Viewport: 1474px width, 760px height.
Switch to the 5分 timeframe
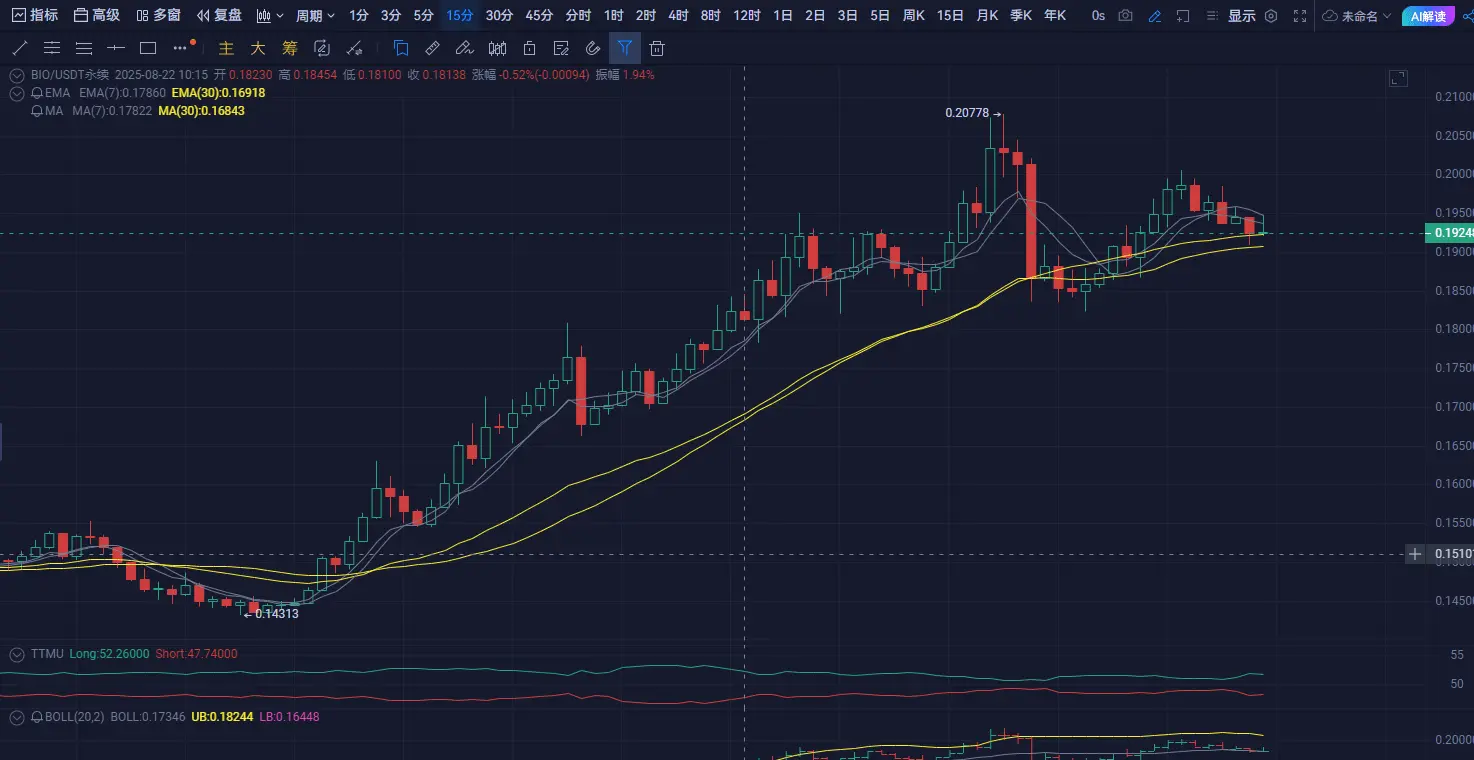click(x=424, y=16)
